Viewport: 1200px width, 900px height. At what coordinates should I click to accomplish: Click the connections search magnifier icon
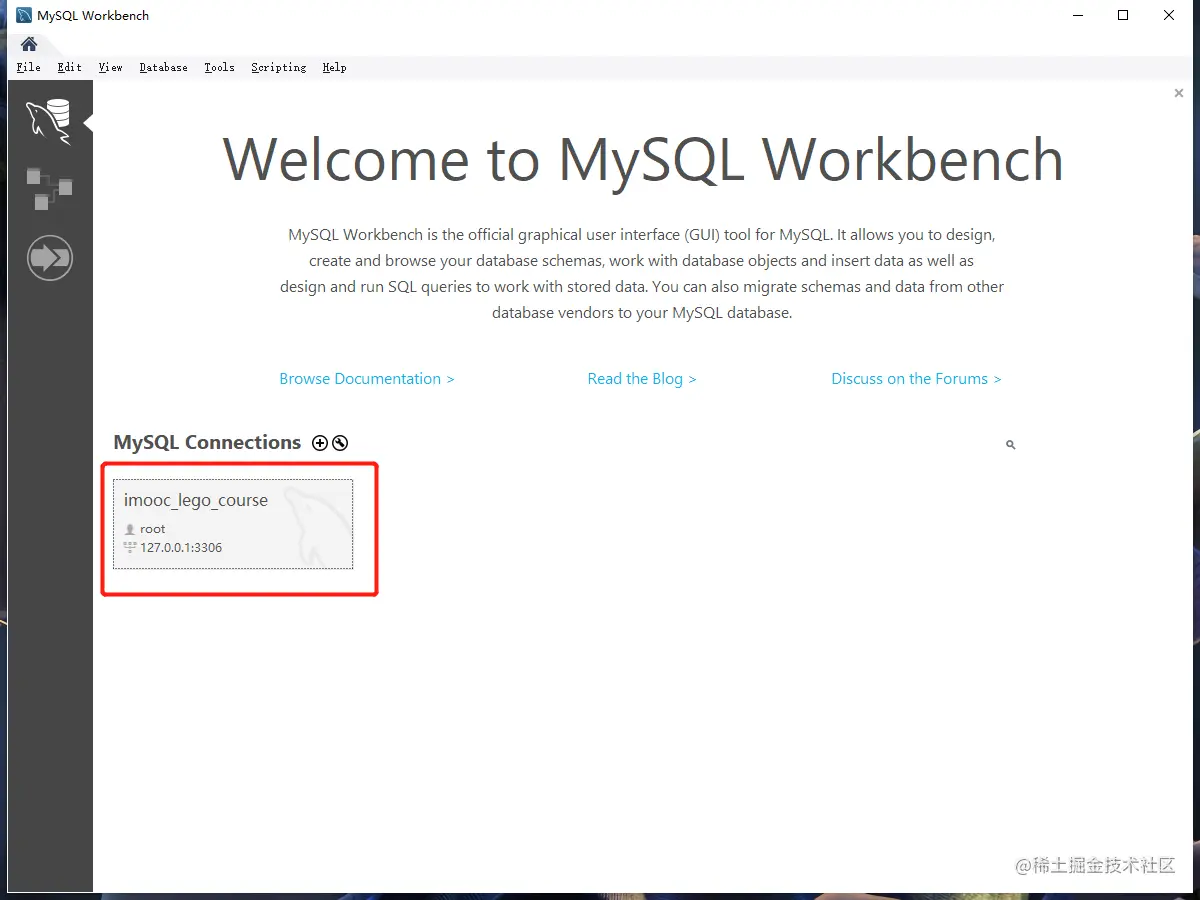[1011, 444]
